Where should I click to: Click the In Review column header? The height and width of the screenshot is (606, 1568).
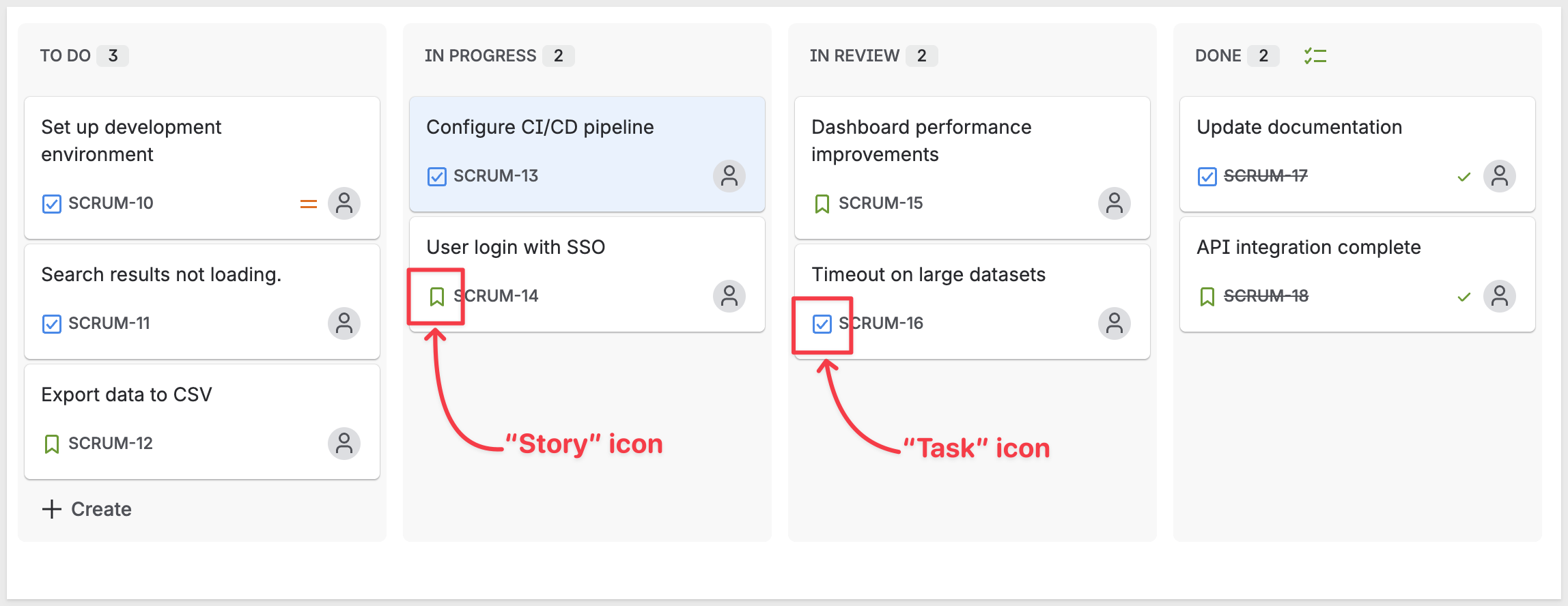coord(854,56)
